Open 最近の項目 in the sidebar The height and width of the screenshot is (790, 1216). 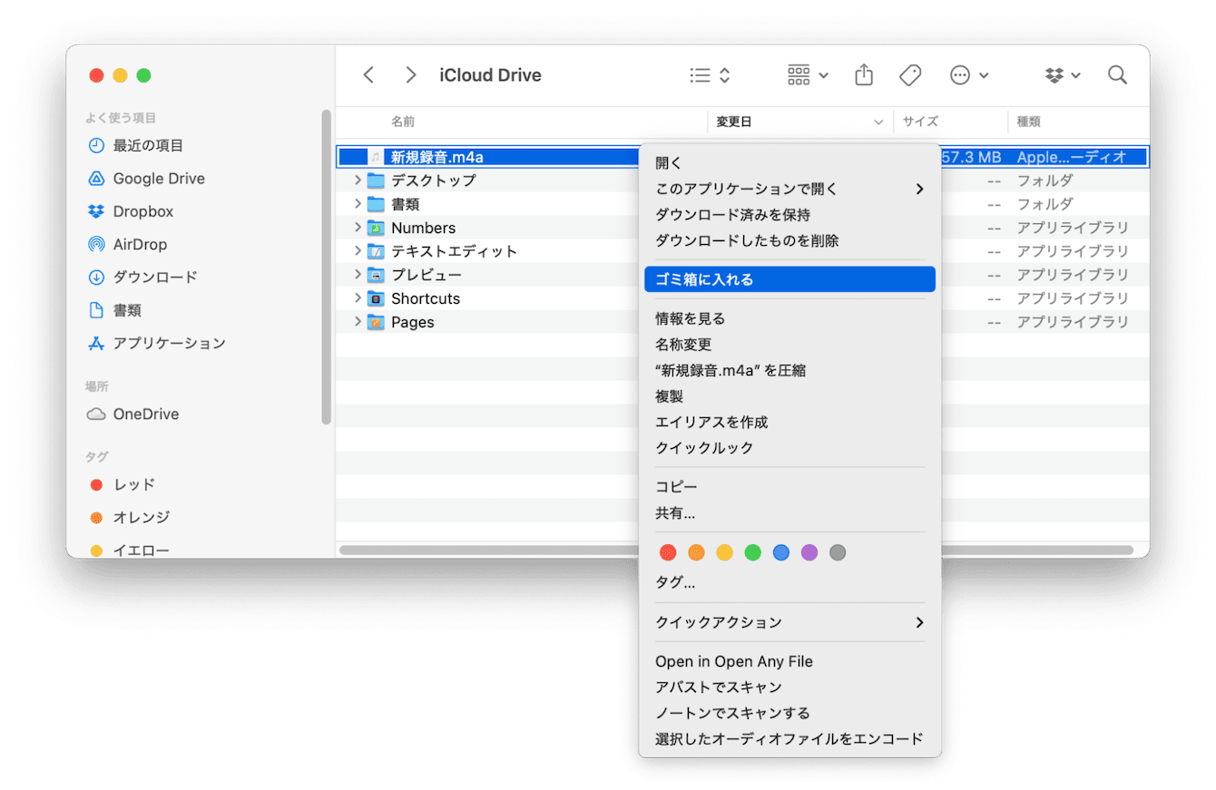pos(148,145)
